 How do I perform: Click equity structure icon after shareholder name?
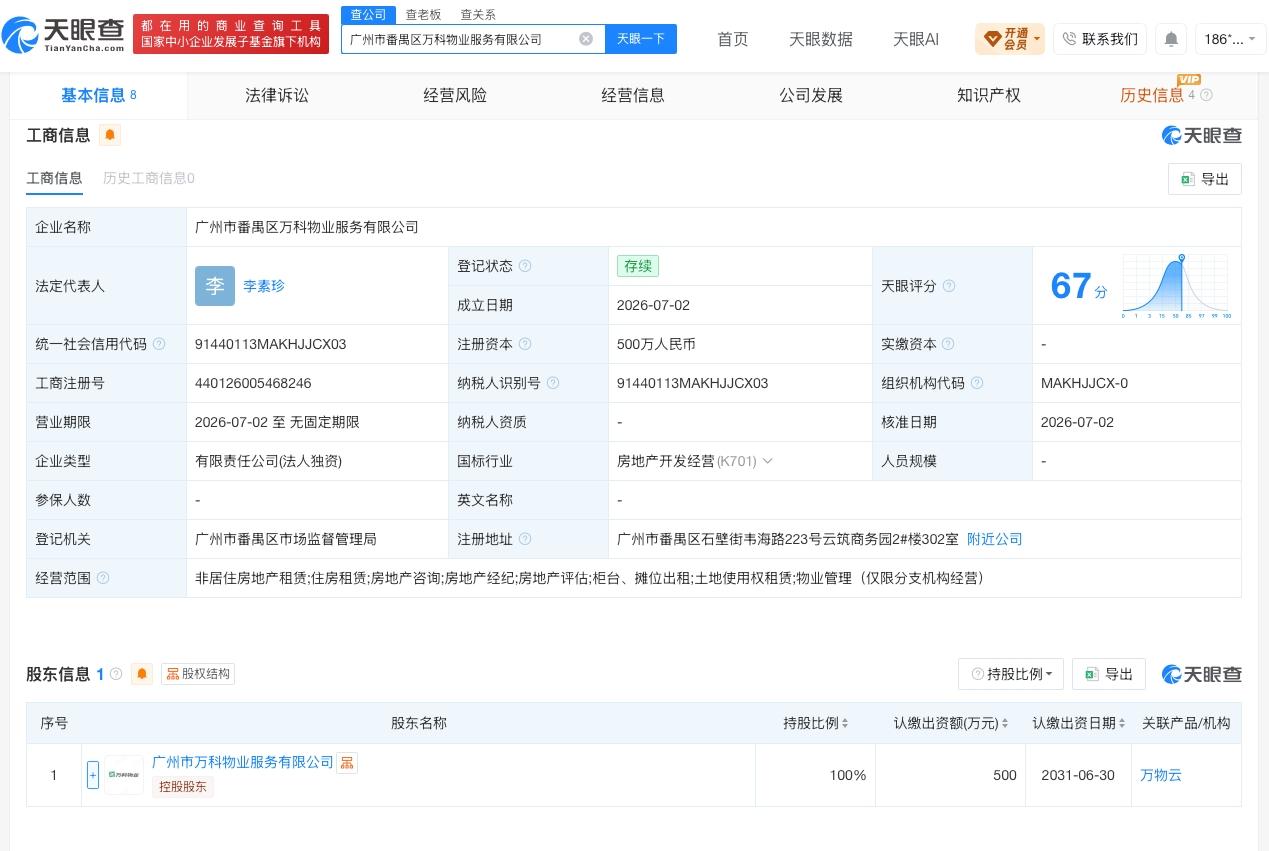coord(346,763)
